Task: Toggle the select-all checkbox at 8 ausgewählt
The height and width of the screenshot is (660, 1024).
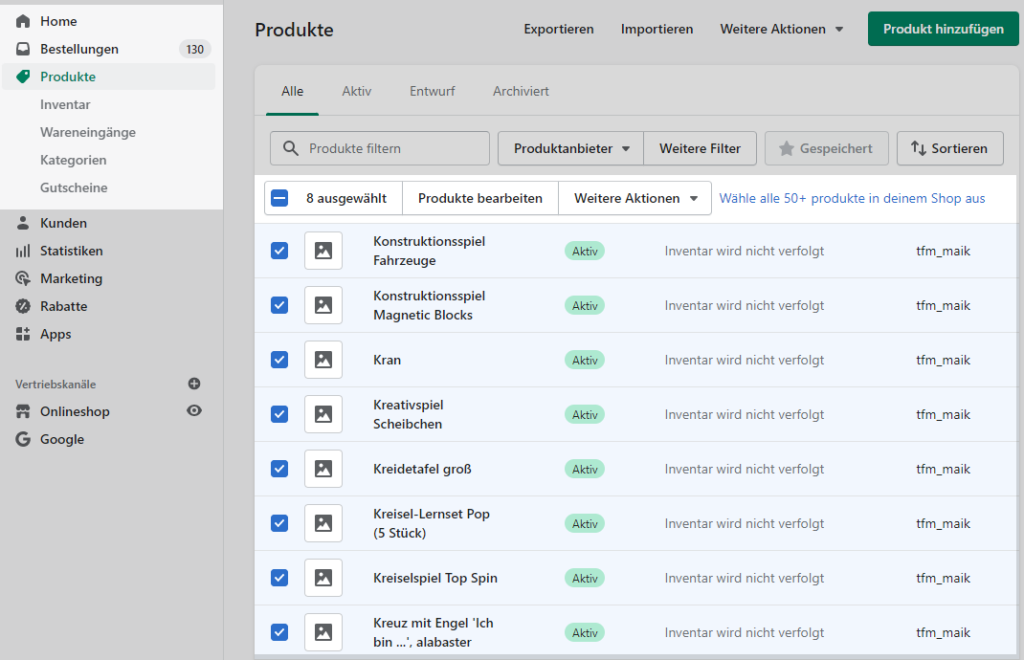Action: [280, 198]
